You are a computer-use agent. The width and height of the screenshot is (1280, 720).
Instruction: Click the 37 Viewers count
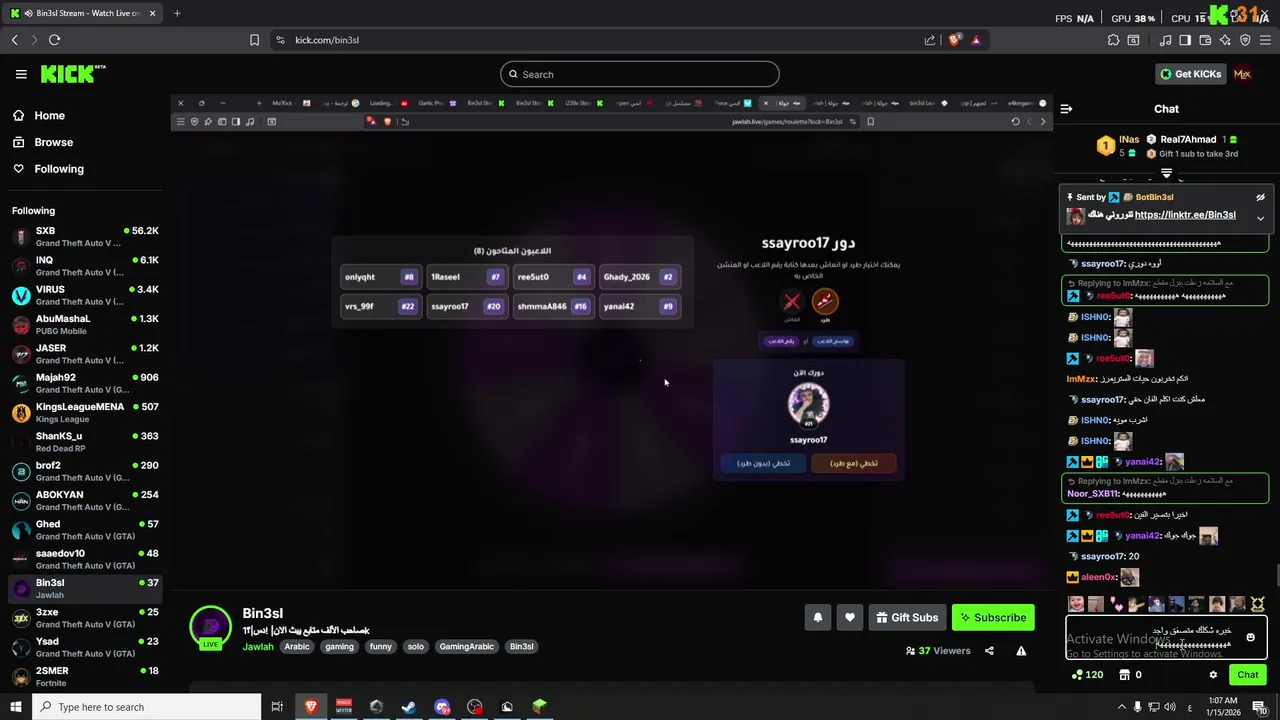click(937, 651)
